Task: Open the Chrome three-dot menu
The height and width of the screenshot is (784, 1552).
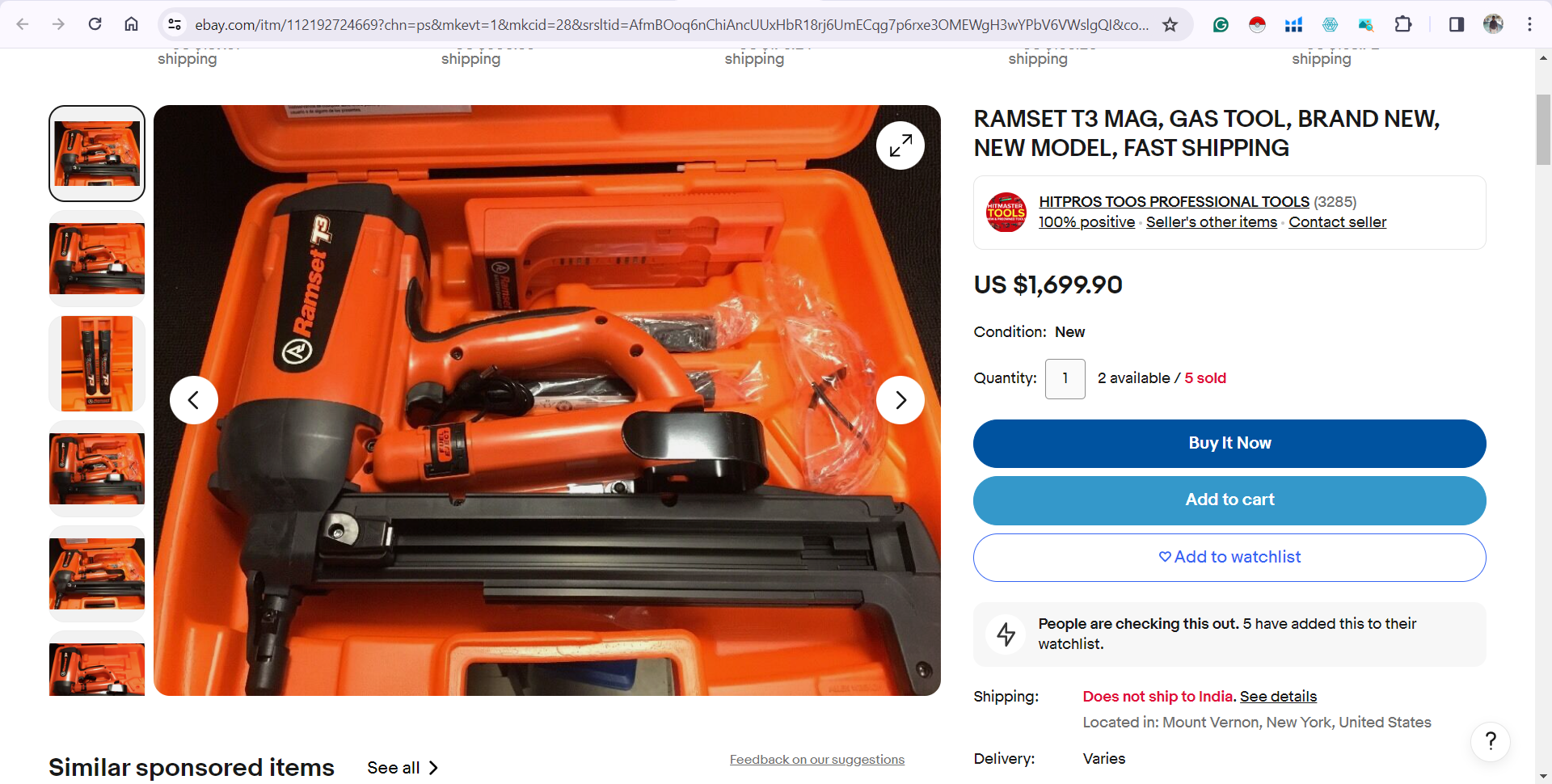Action: click(1529, 24)
